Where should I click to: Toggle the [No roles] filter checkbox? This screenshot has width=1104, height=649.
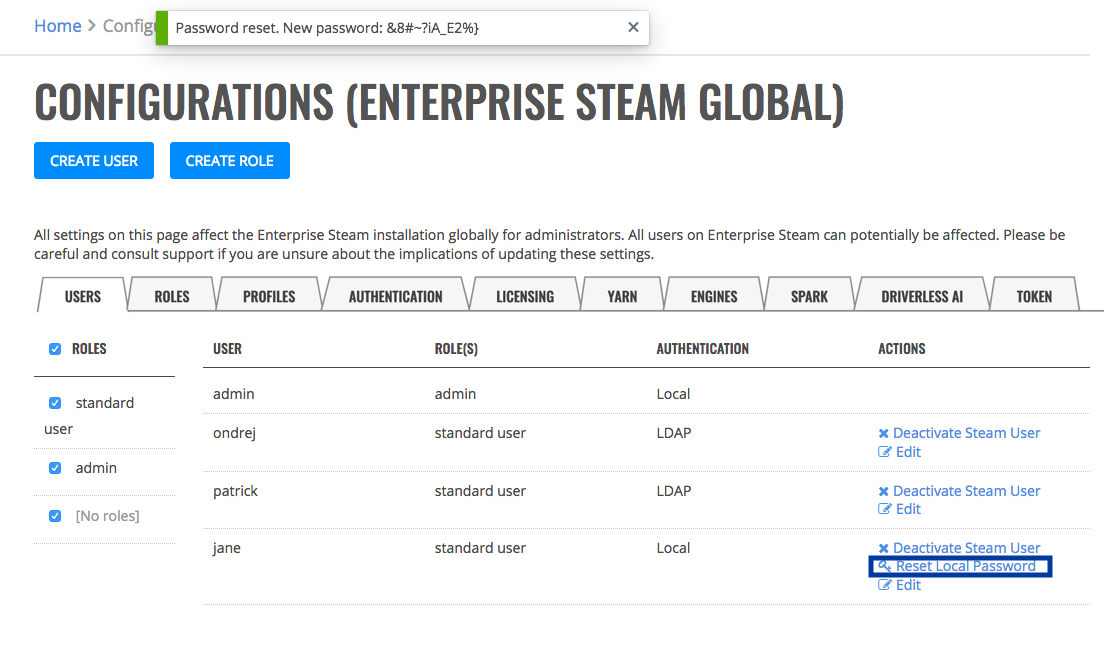tap(55, 516)
